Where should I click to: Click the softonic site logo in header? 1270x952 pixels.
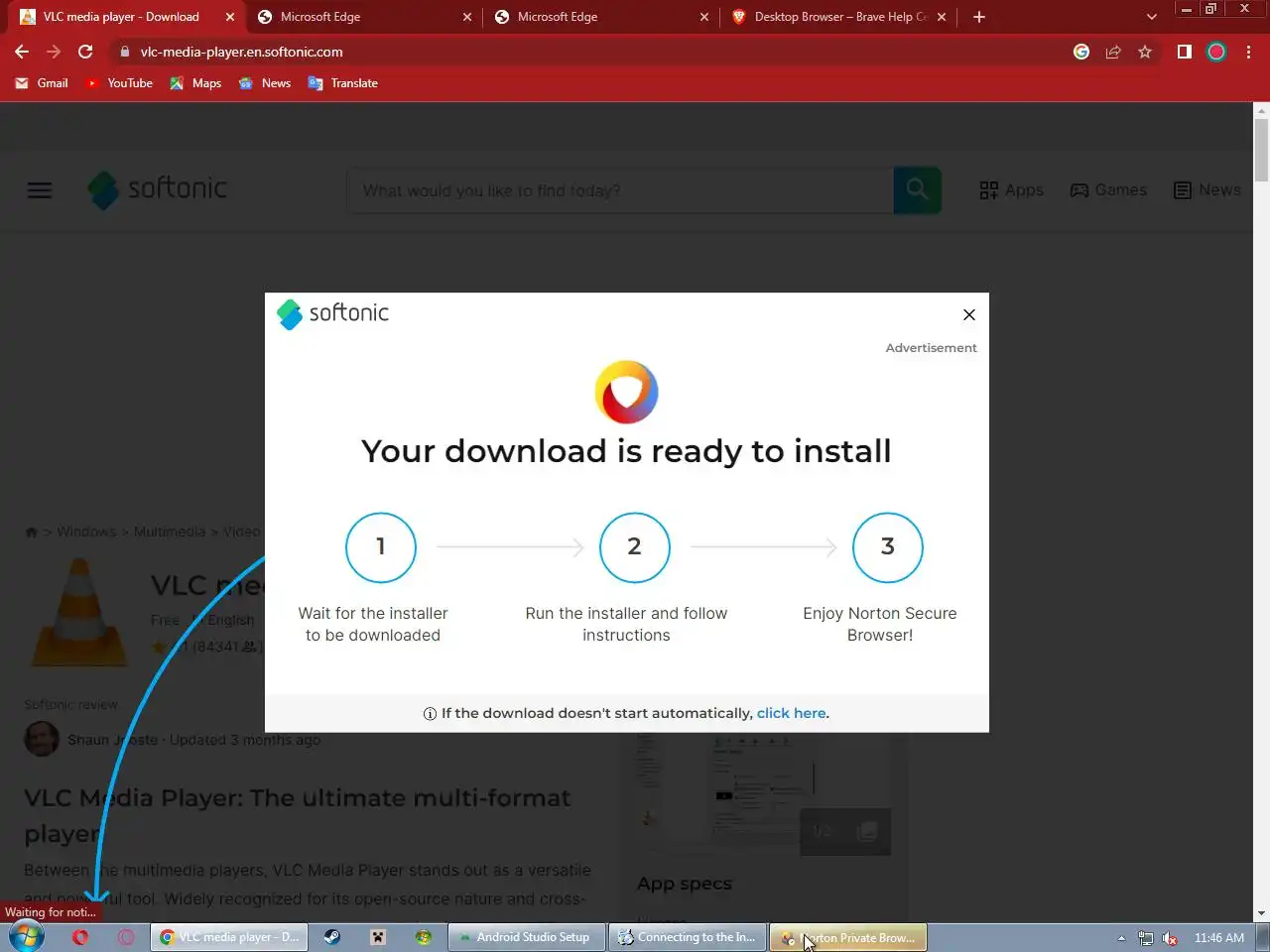[158, 189]
